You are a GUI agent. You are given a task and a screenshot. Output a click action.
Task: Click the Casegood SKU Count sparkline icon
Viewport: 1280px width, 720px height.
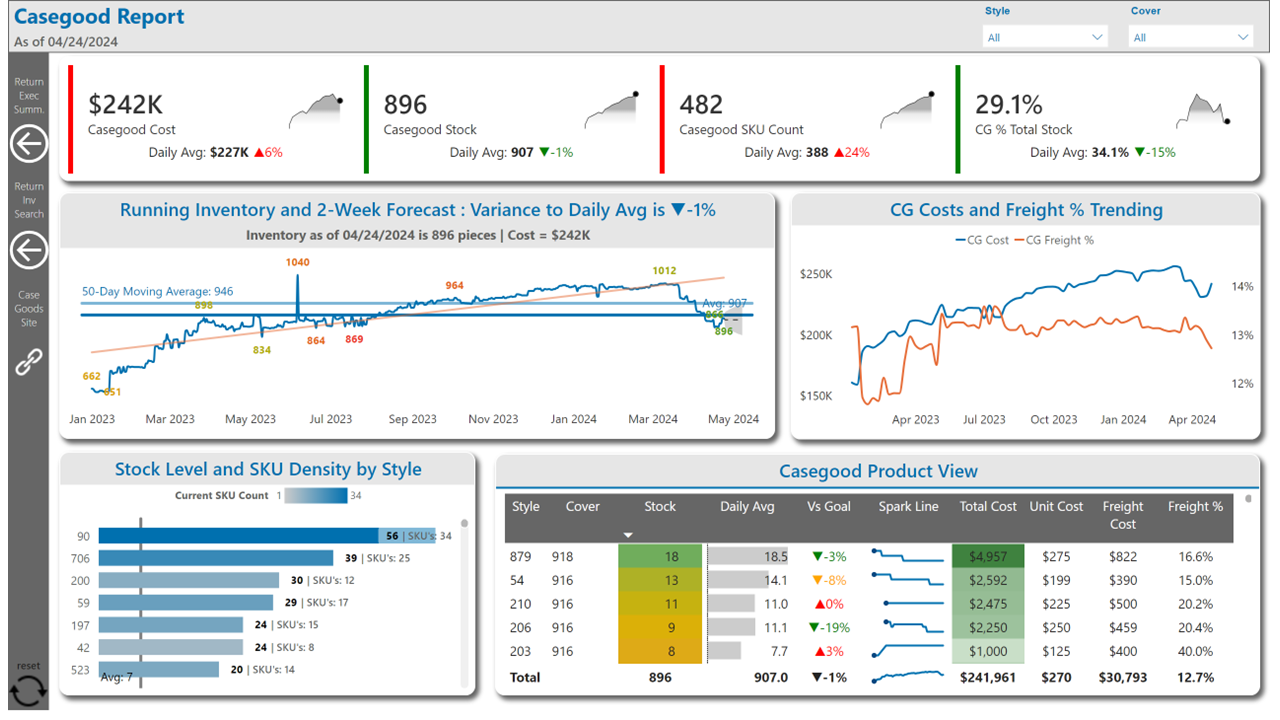[908, 109]
